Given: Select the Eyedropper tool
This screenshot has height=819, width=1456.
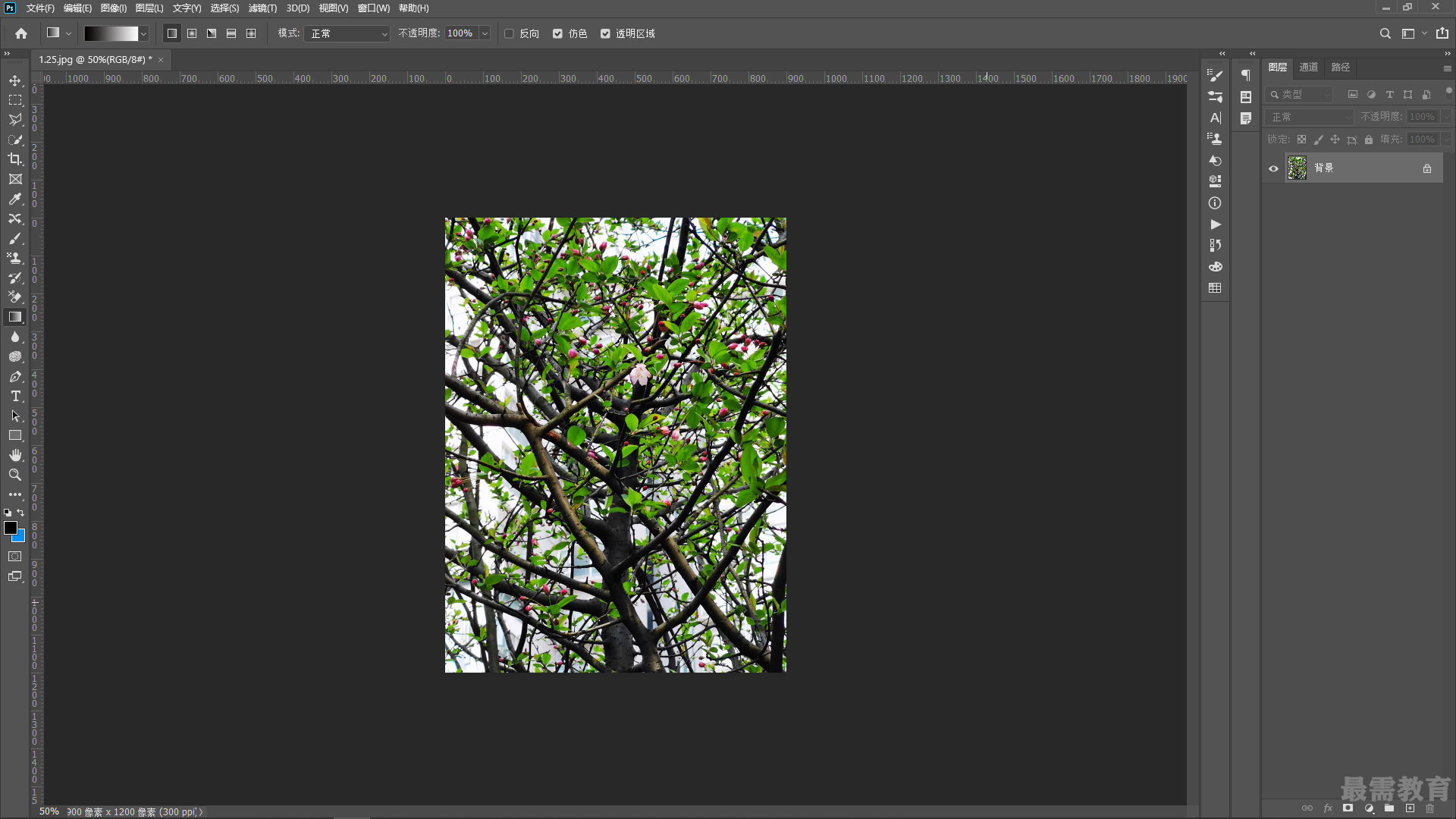Looking at the screenshot, I should click(x=15, y=199).
